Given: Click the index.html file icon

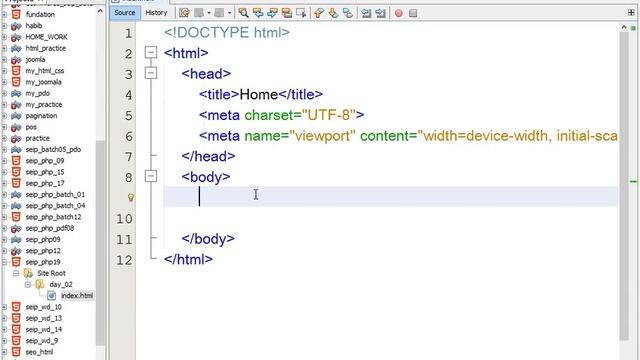Looking at the screenshot, I should click(51, 296).
